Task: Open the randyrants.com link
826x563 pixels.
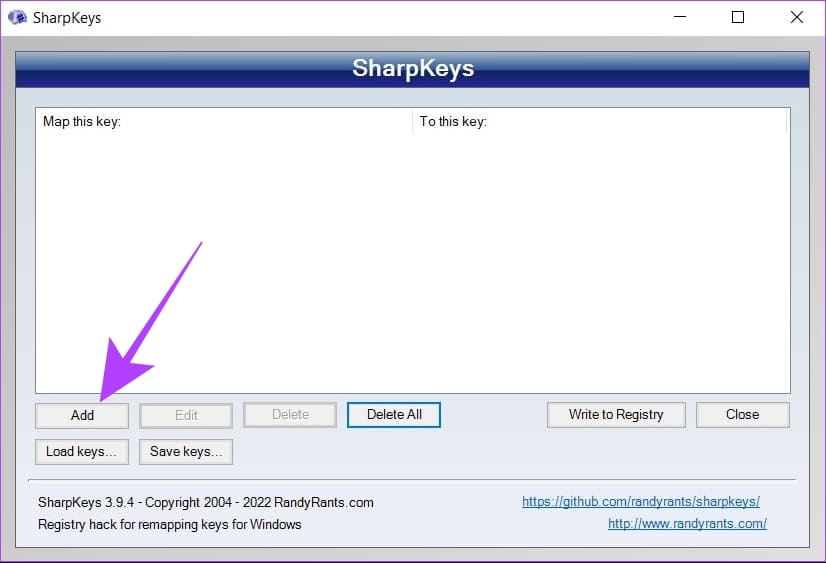Action: 687,524
